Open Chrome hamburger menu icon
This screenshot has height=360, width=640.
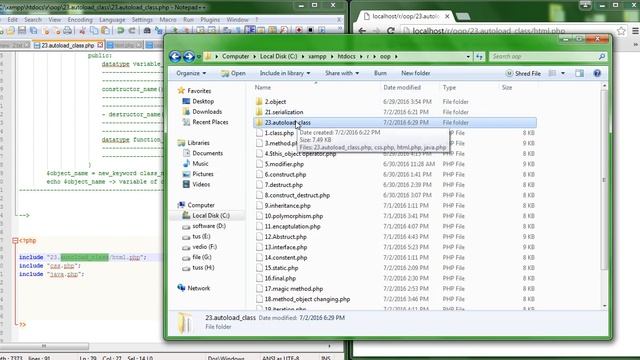(x=635, y=31)
